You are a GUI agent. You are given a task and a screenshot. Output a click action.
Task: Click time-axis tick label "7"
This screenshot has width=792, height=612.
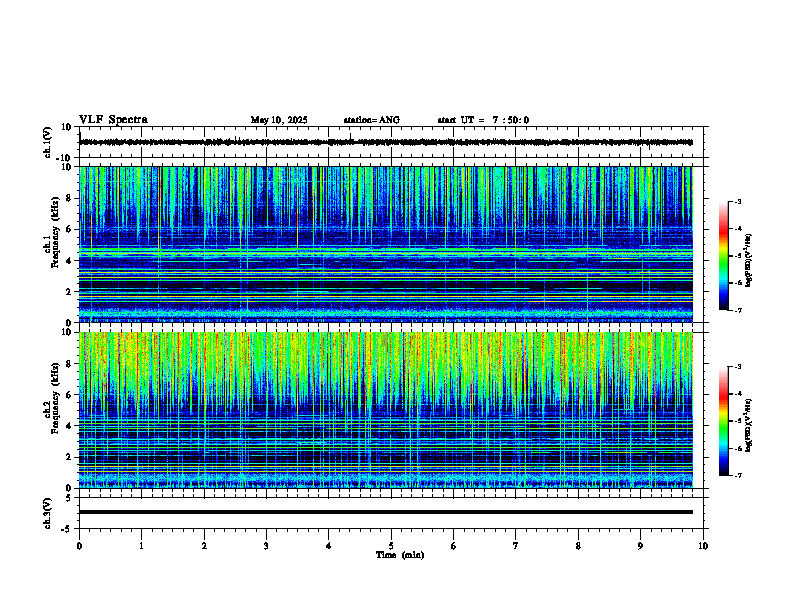516,546
